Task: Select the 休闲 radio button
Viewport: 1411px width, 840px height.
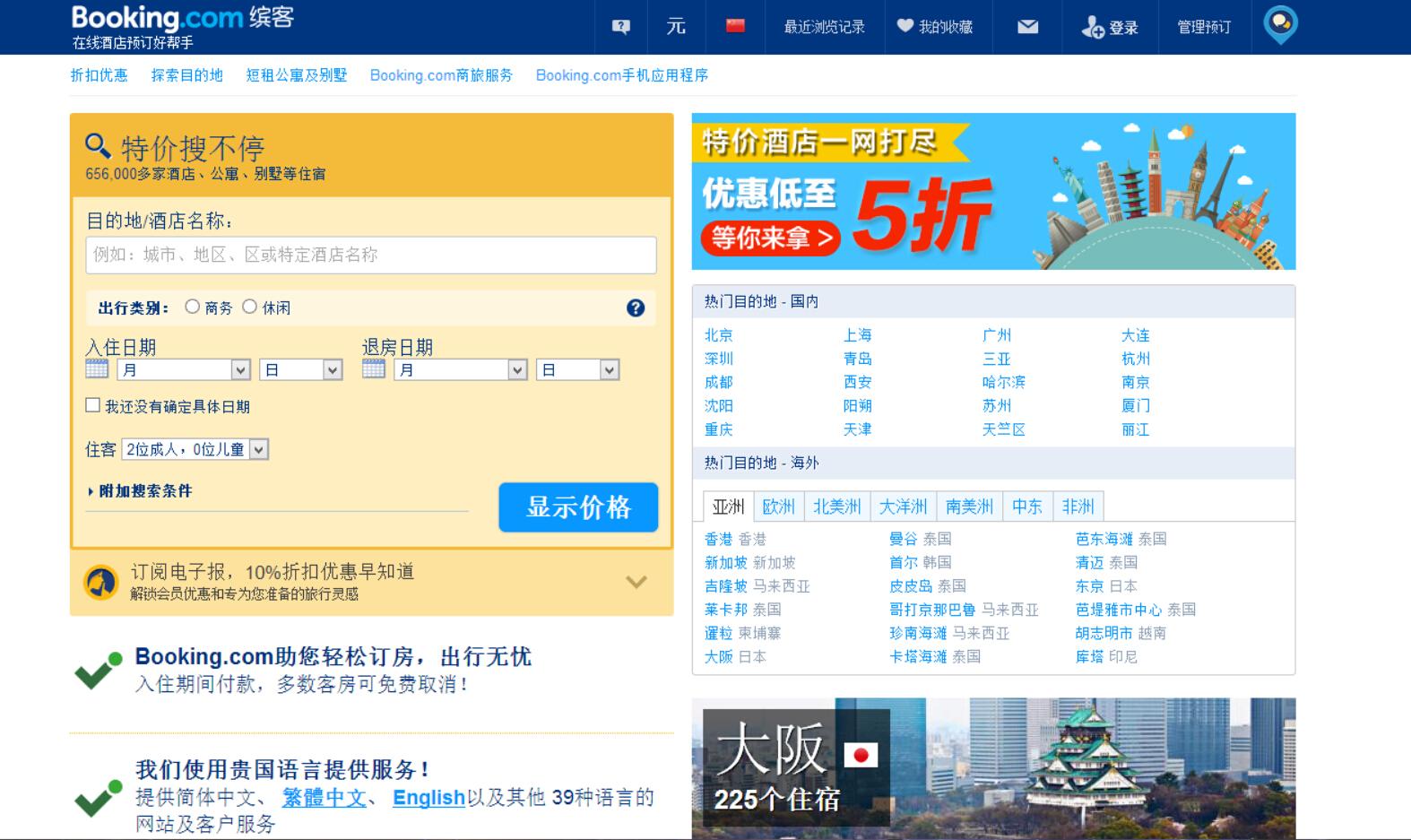Action: [250, 307]
